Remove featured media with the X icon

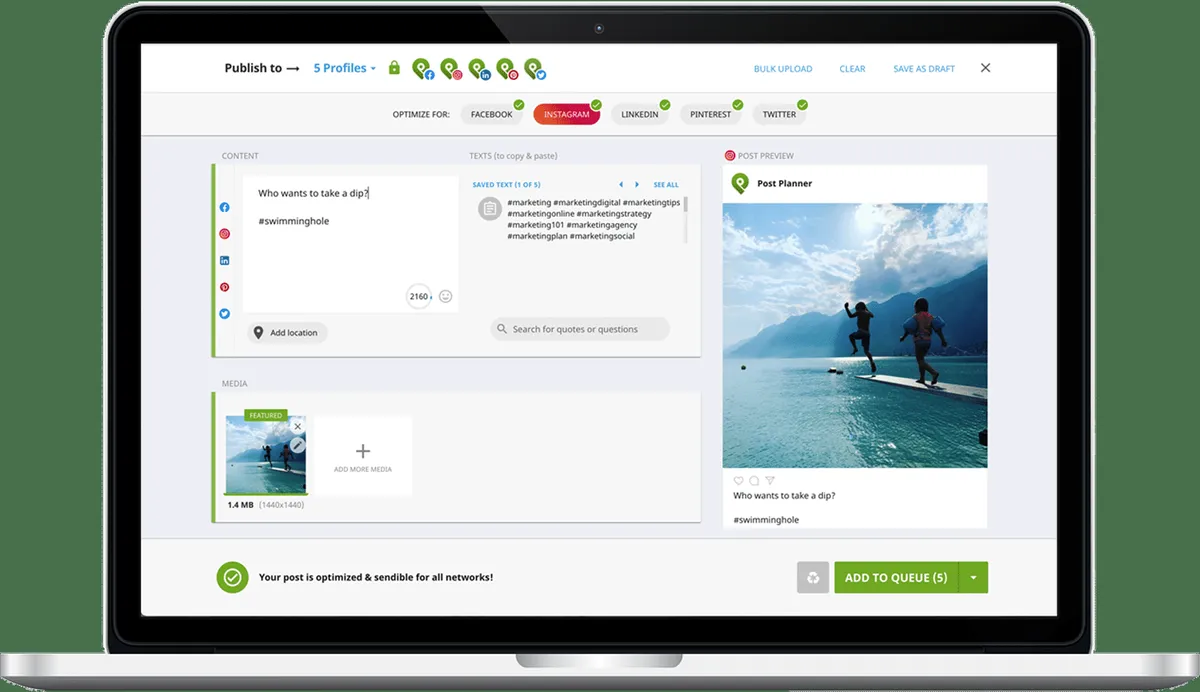click(x=297, y=426)
